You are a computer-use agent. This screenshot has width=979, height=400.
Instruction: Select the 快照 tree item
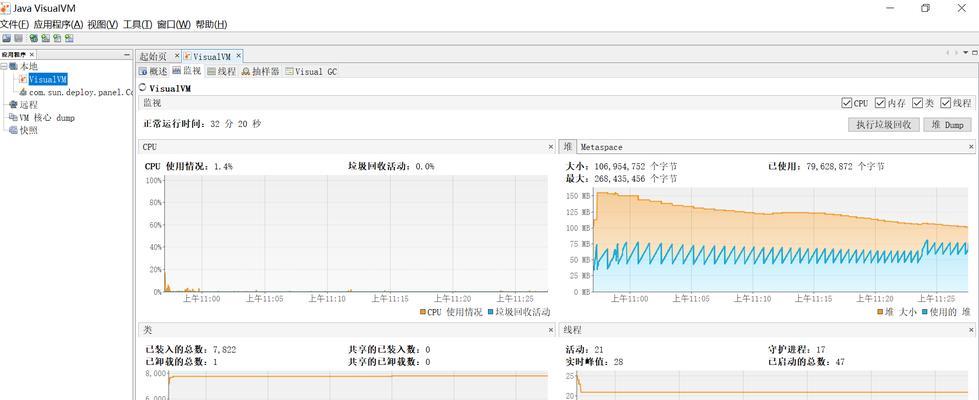click(29, 130)
